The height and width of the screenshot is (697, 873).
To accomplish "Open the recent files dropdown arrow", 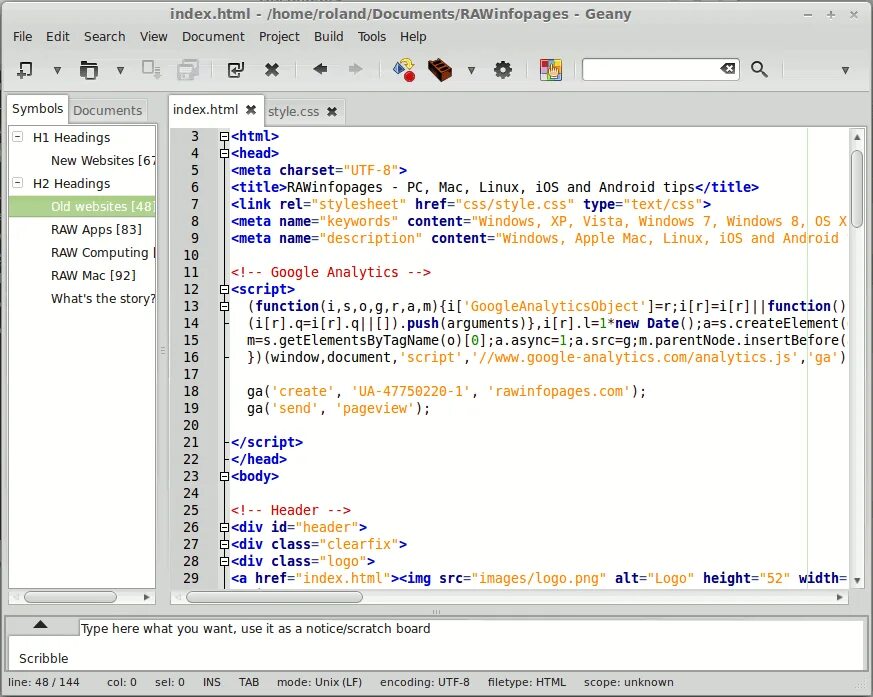I will click(120, 70).
